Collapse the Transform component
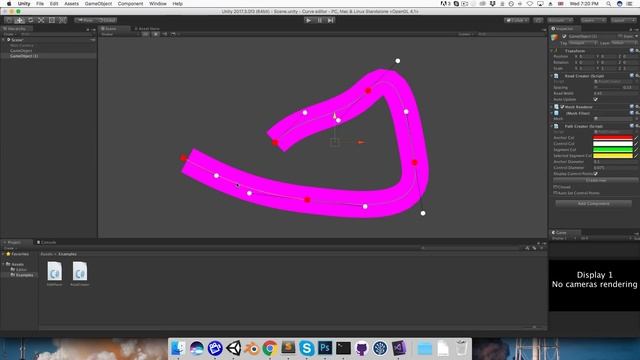 (552, 51)
